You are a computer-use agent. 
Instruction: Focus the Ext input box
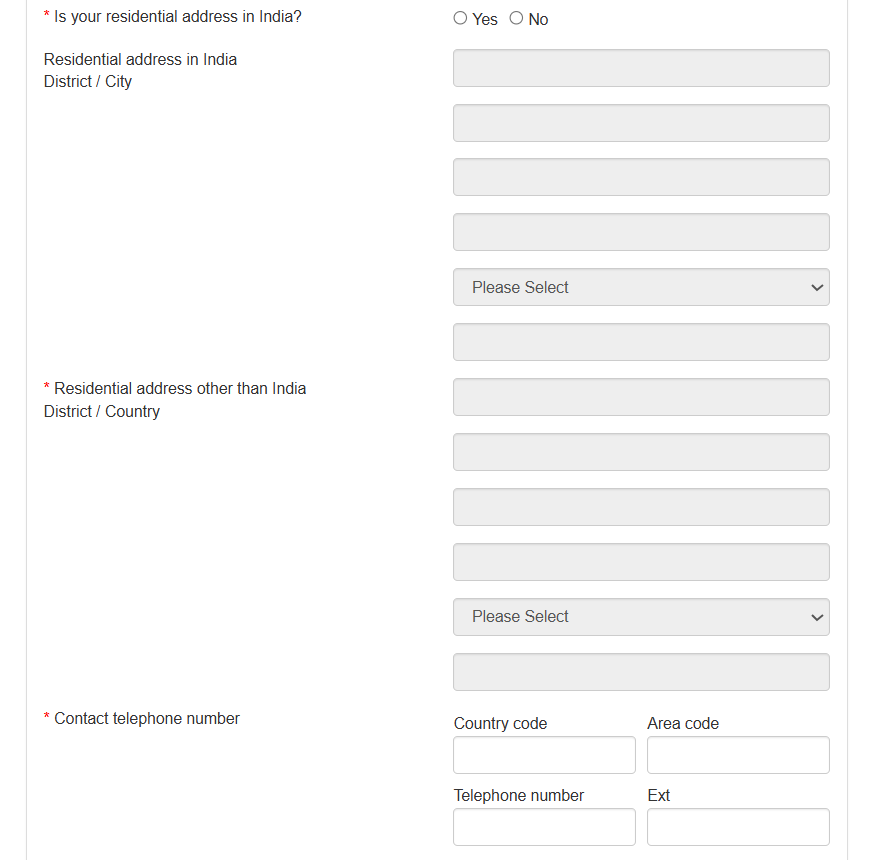click(738, 827)
